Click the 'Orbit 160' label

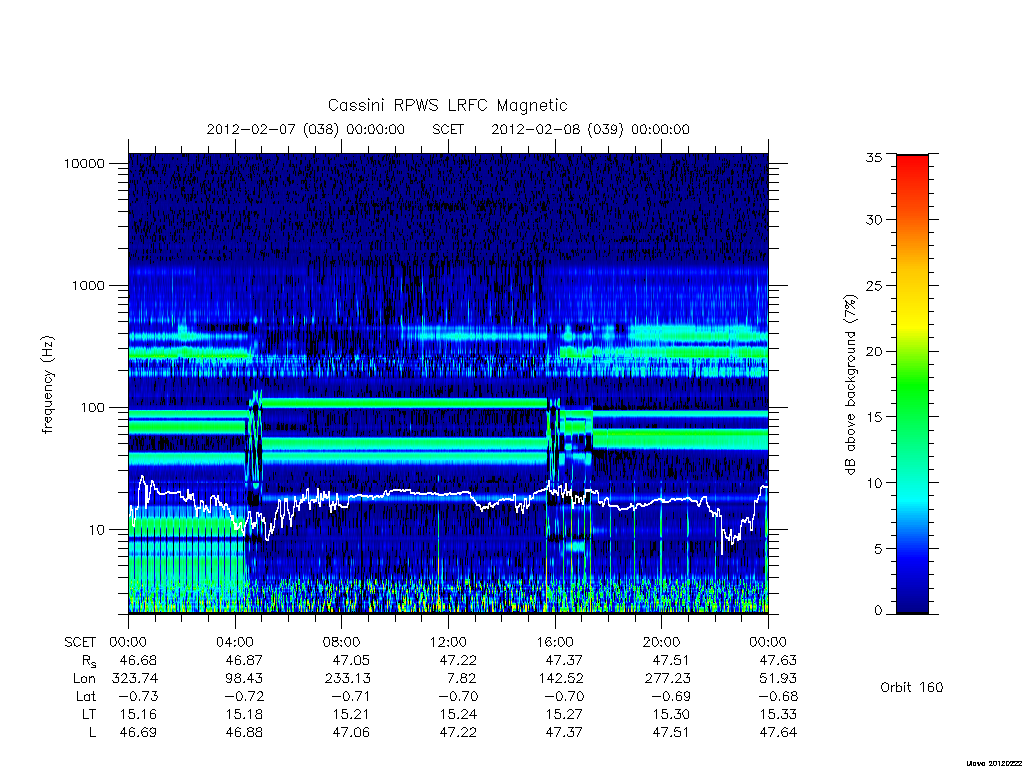click(x=912, y=688)
